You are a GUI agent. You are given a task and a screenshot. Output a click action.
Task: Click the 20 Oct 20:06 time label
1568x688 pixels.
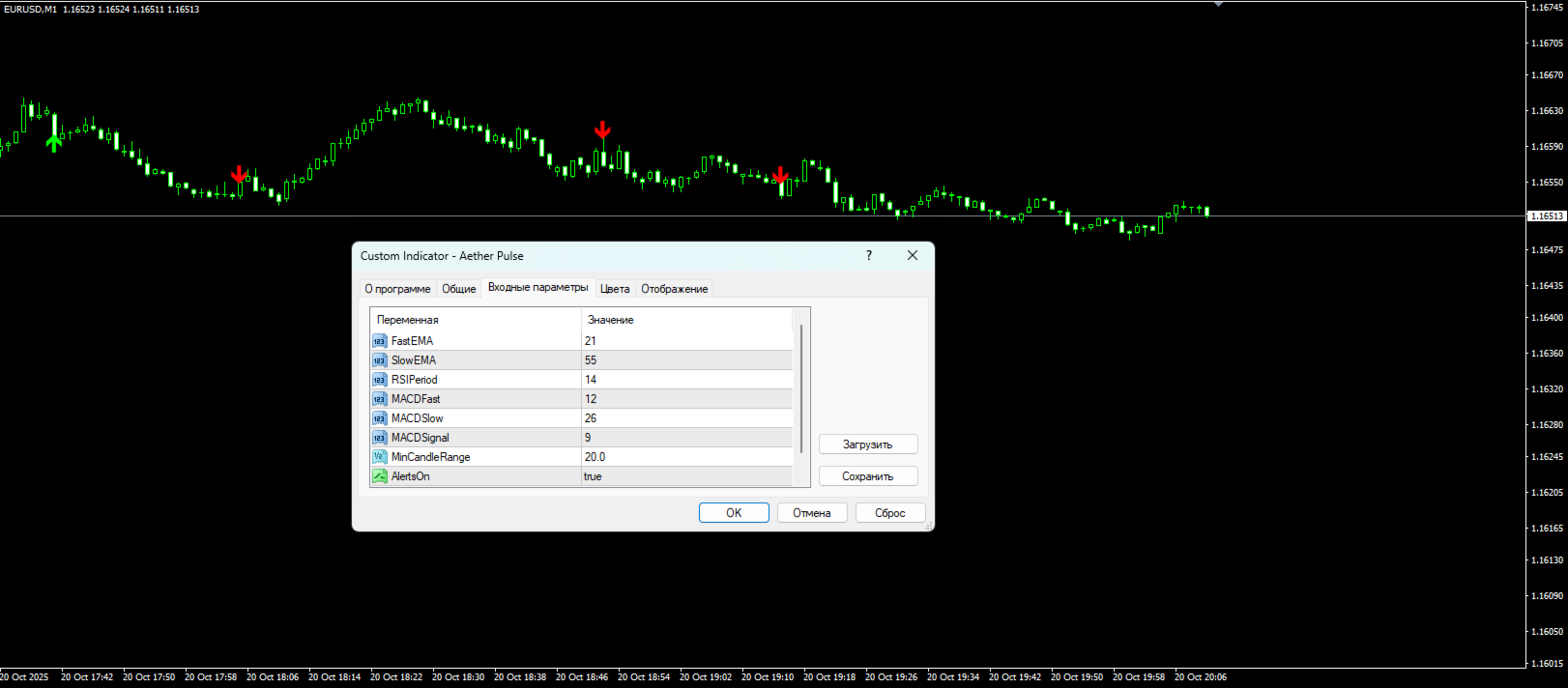pyautogui.click(x=1201, y=677)
